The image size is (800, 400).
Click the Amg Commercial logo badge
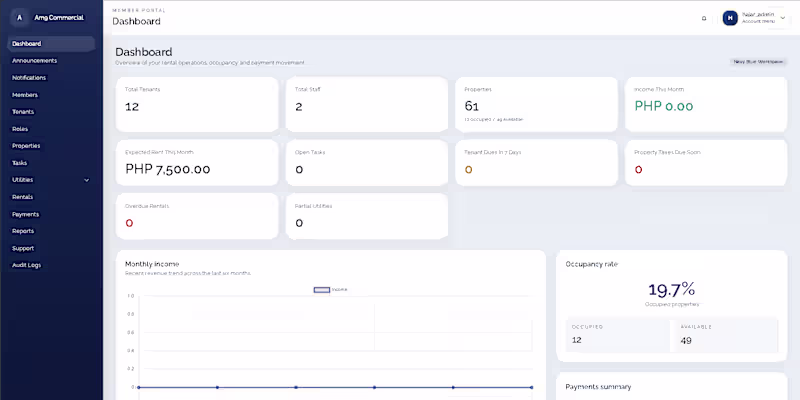(x=19, y=17)
